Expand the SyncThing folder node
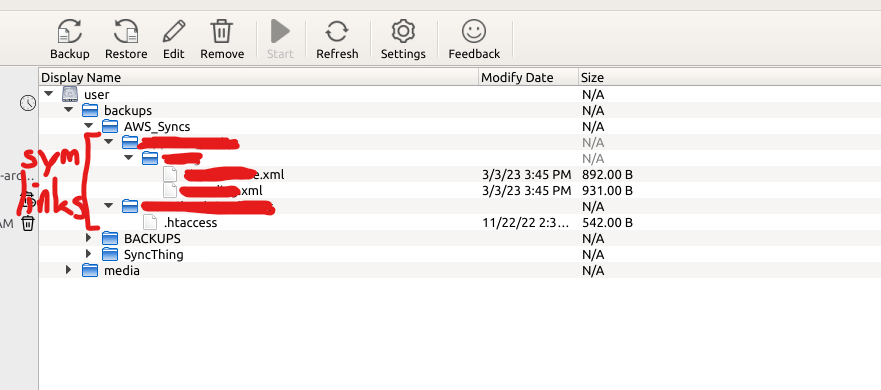 tap(88, 255)
